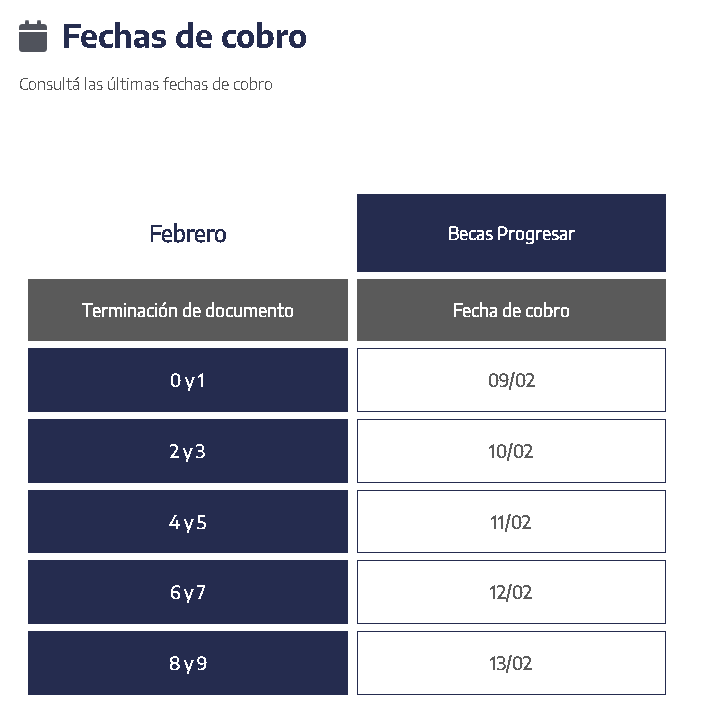Click the word Febrero in the table
701x726 pixels.
pyautogui.click(x=188, y=234)
